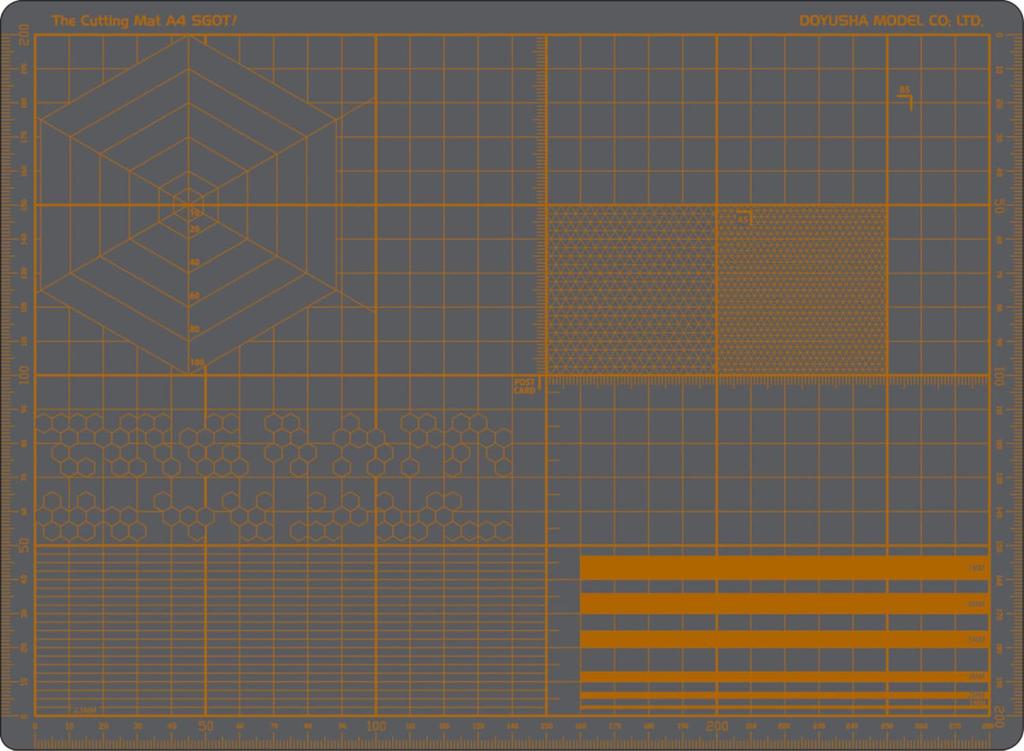Screen dimensions: 1024x751
Task: Click the POST CARD size marker
Action: click(524, 385)
